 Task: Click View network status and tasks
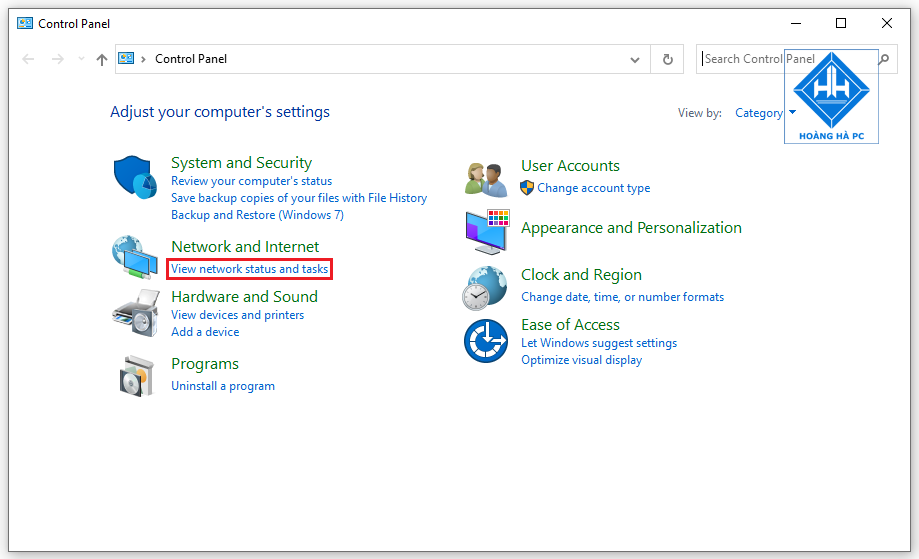250,269
